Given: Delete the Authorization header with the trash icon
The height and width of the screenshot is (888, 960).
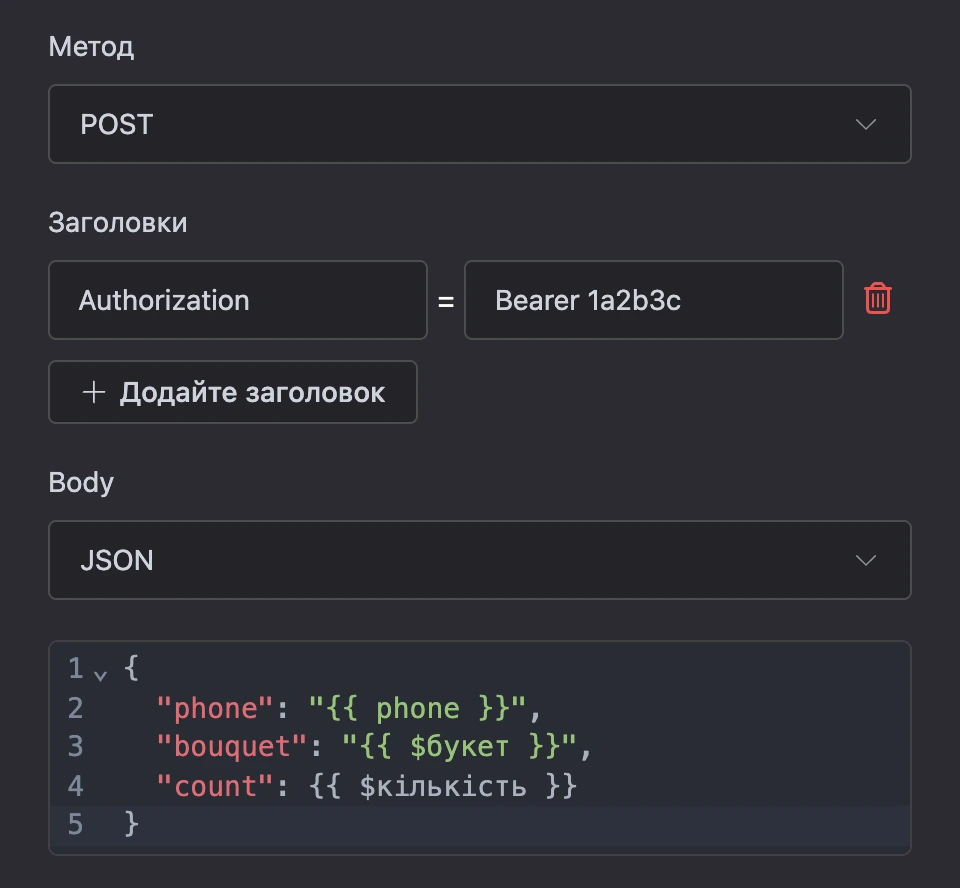Looking at the screenshot, I should [877, 299].
